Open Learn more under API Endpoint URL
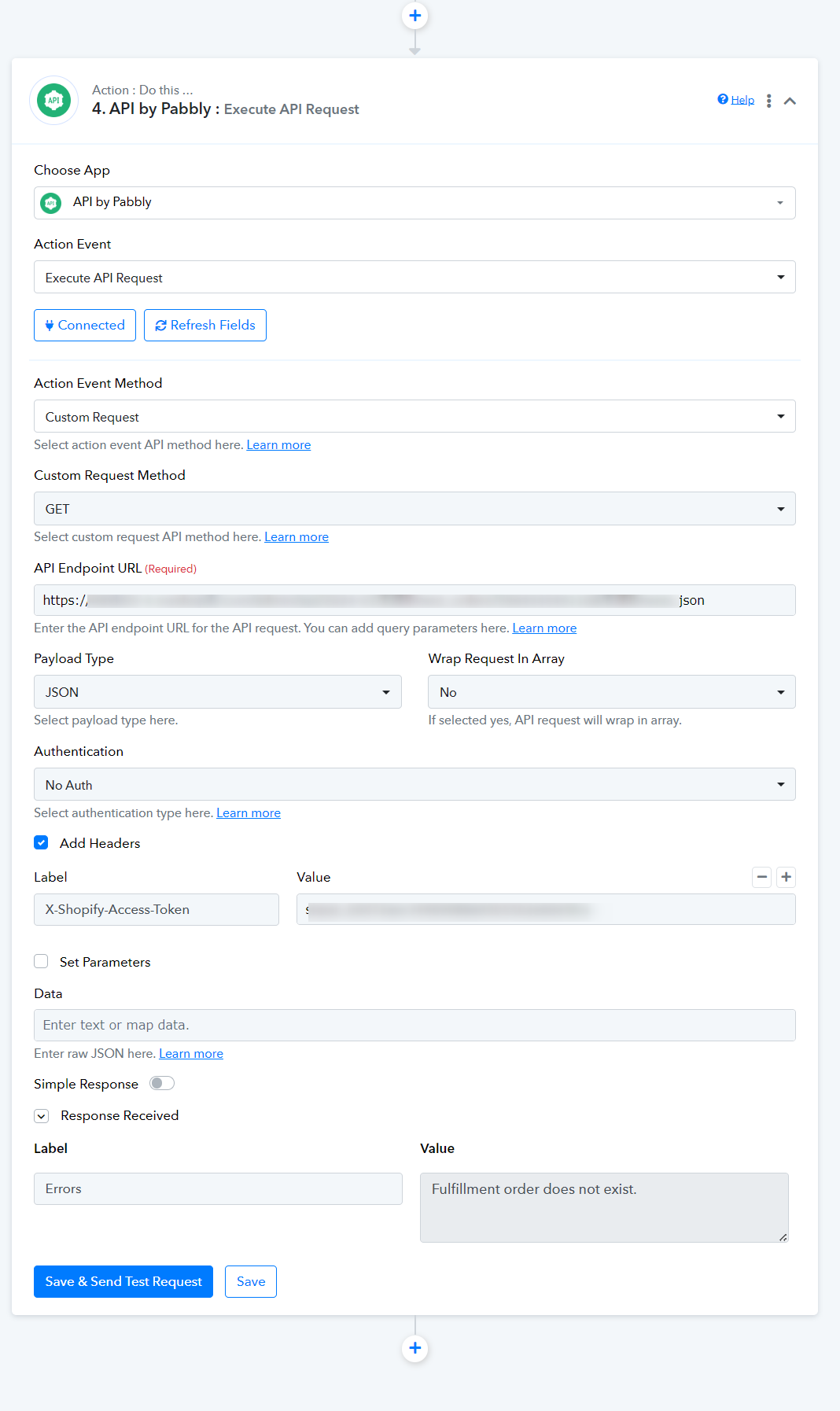840x1411 pixels. click(x=544, y=628)
